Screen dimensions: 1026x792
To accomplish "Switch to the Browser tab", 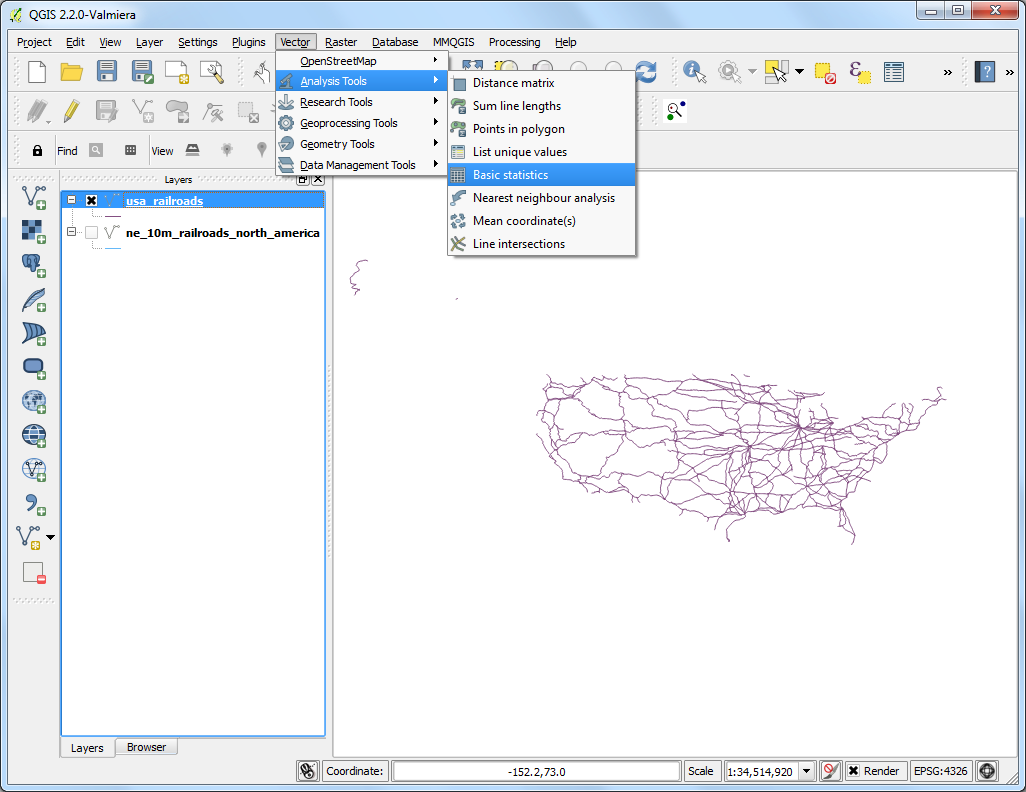I will click(x=146, y=747).
